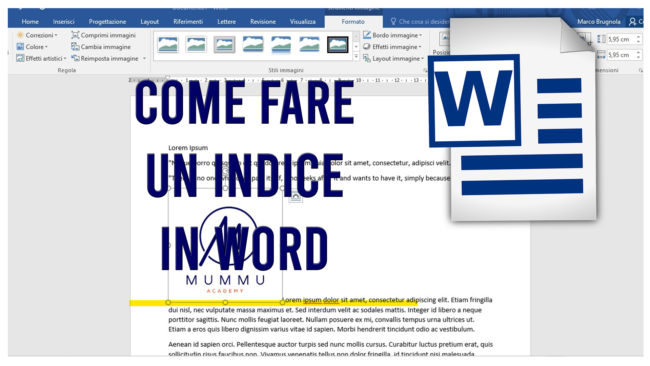
Task: Apply the black double frame picture style
Action: (x=338, y=44)
